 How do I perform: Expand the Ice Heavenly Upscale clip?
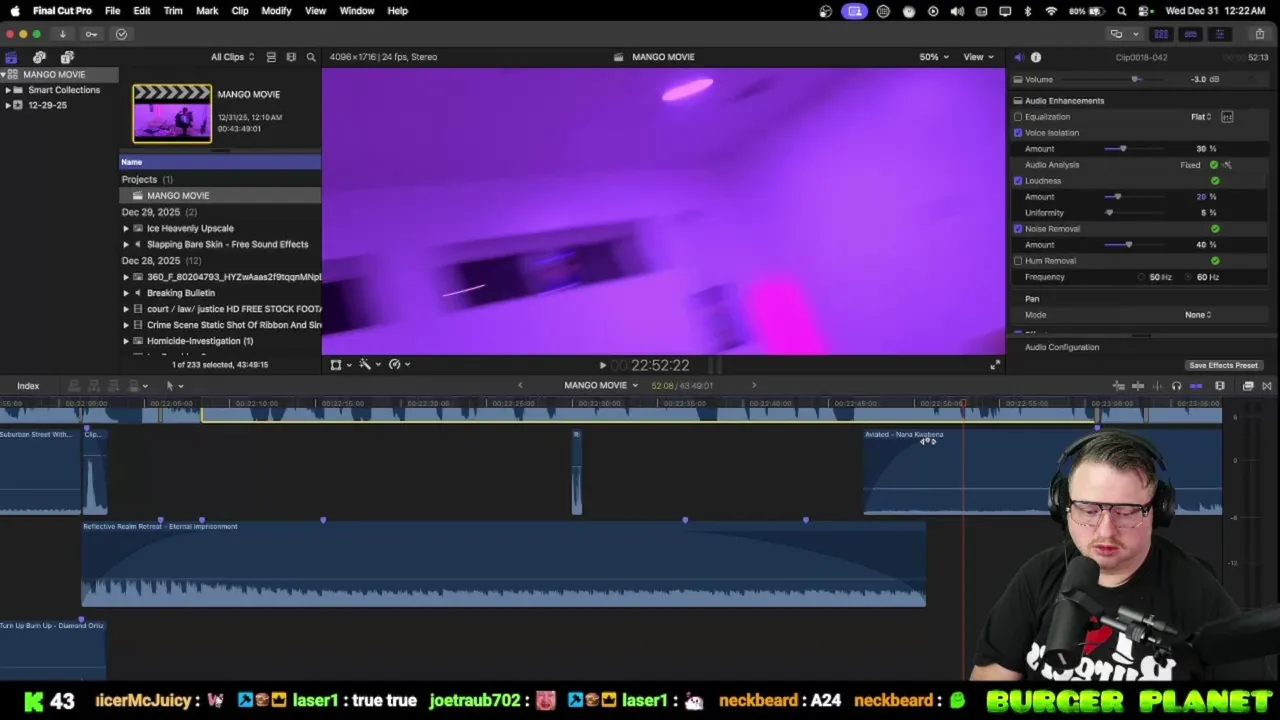[x=126, y=229]
